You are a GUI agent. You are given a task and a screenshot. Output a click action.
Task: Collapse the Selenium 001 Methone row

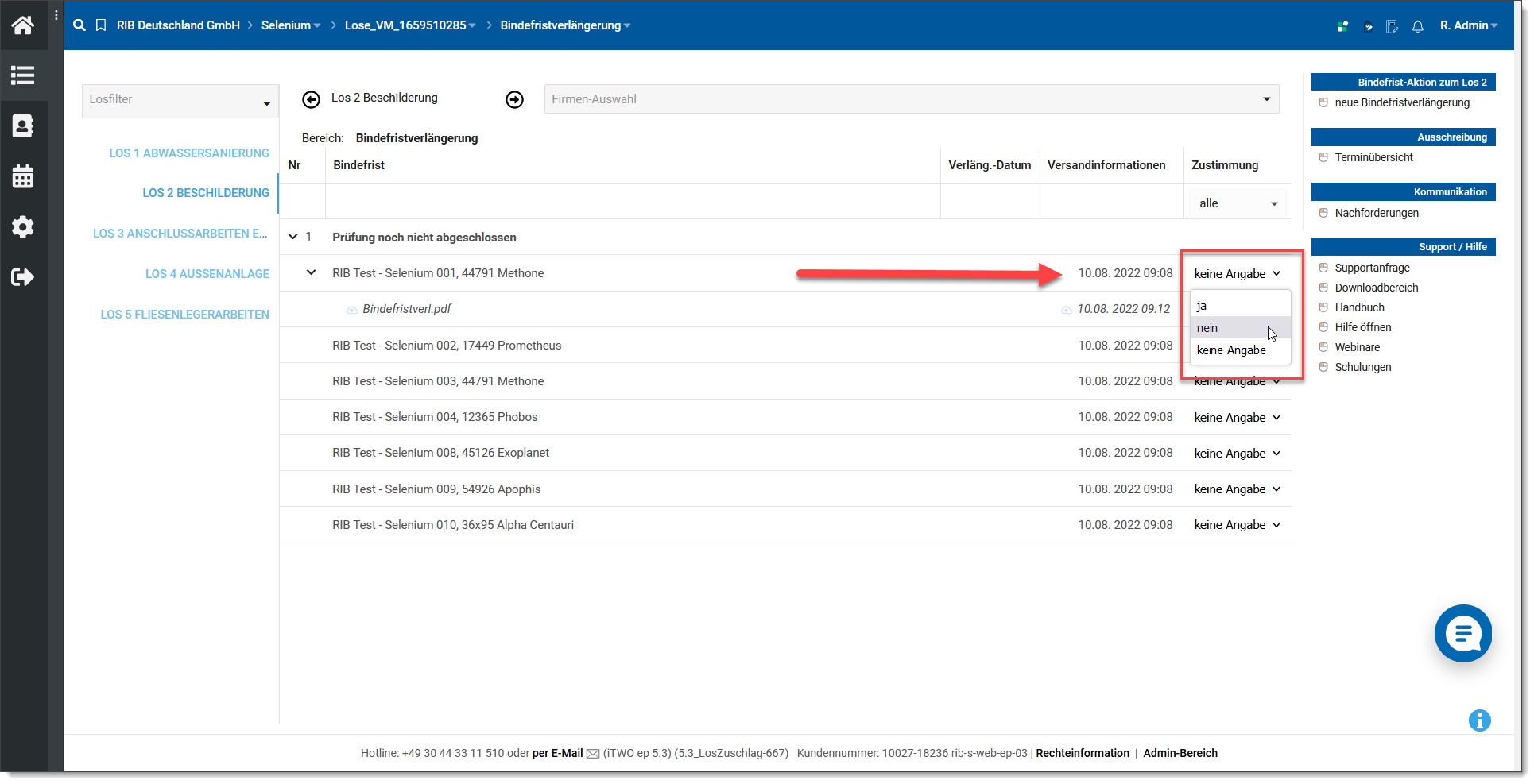(312, 272)
